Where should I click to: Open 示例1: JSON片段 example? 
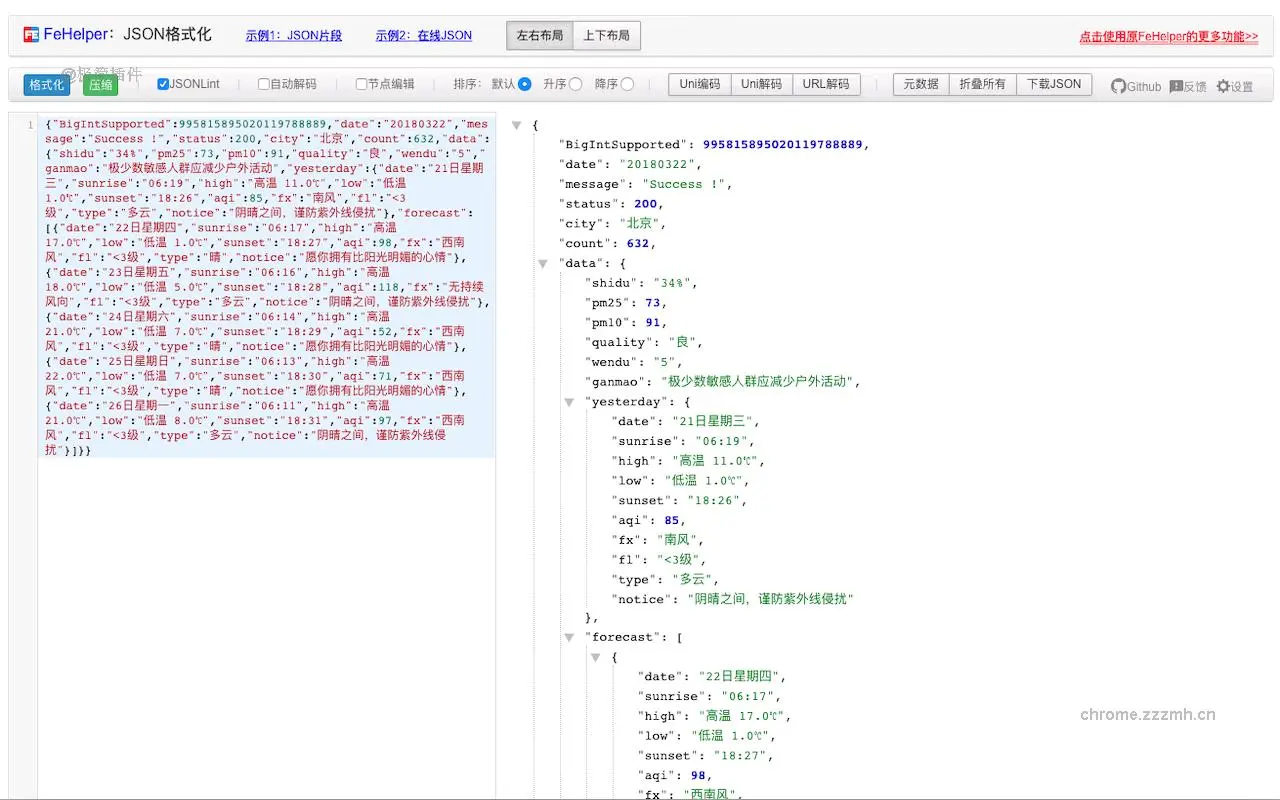click(294, 35)
